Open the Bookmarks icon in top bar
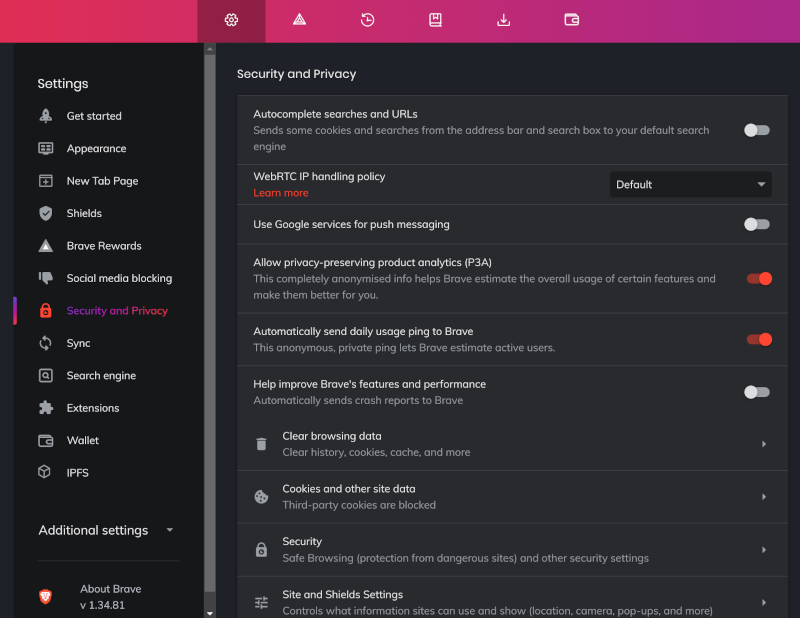 (435, 20)
